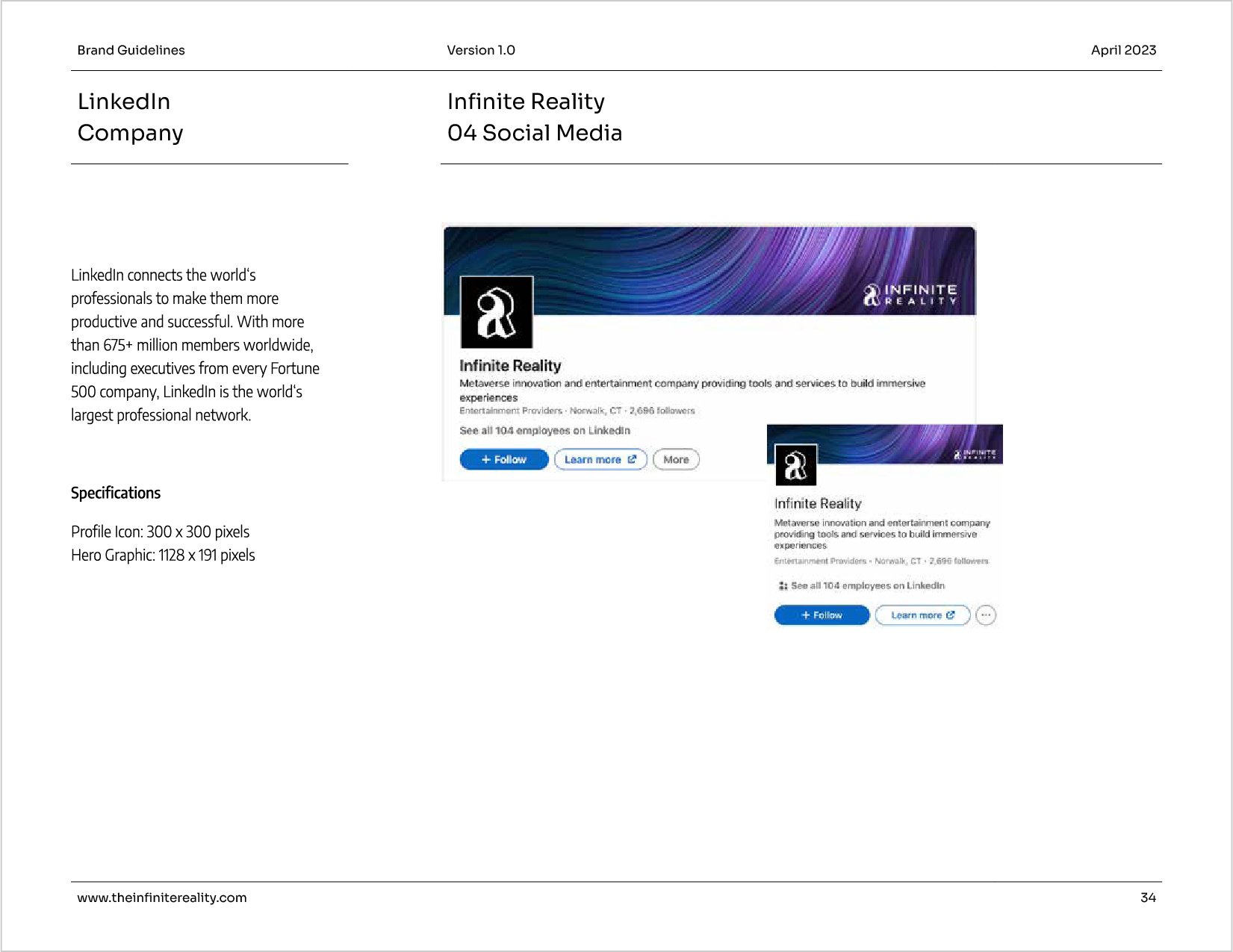This screenshot has height=952, width=1233.
Task: Click the '2,696 followers' line in small mockup
Action: (x=958, y=561)
